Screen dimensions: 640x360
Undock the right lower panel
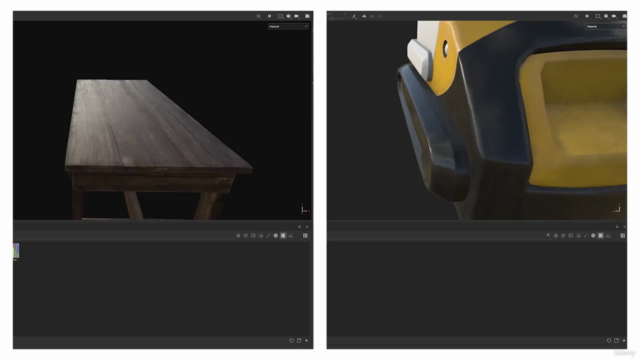coord(617,227)
